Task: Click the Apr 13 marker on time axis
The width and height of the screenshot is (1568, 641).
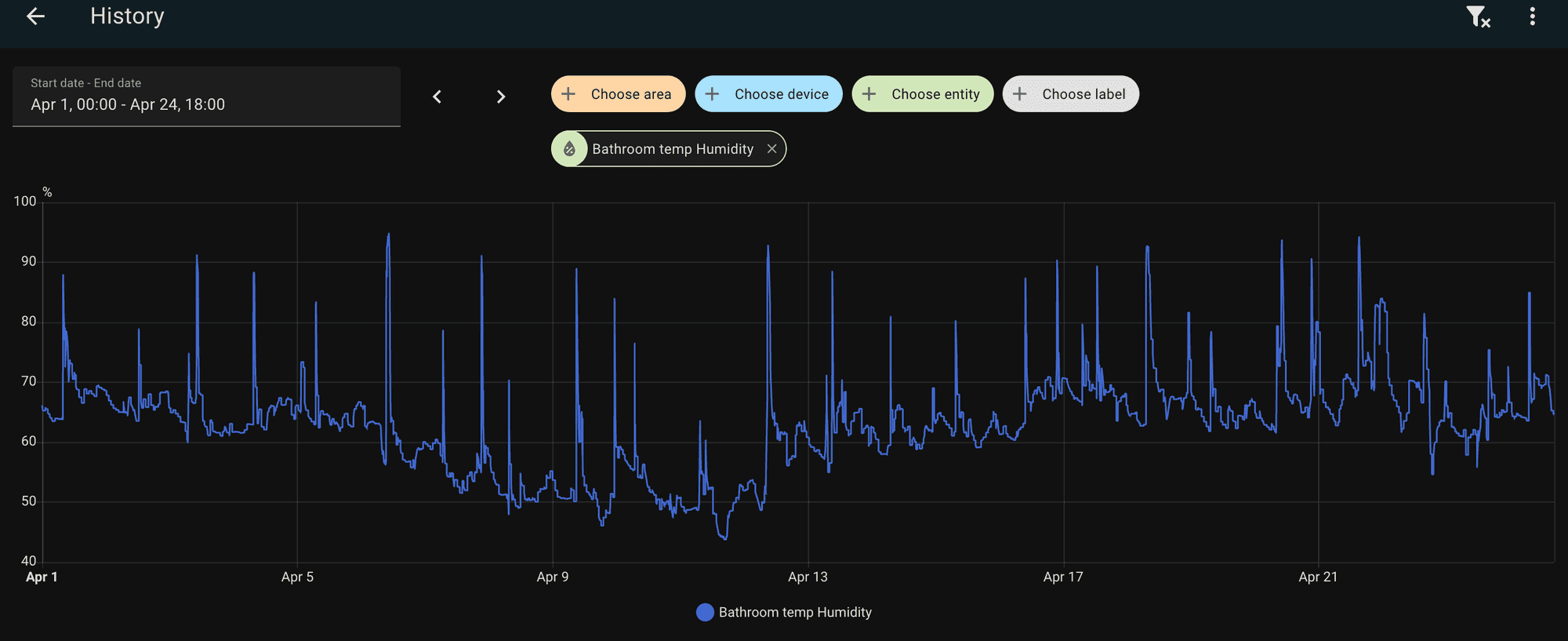Action: [808, 577]
